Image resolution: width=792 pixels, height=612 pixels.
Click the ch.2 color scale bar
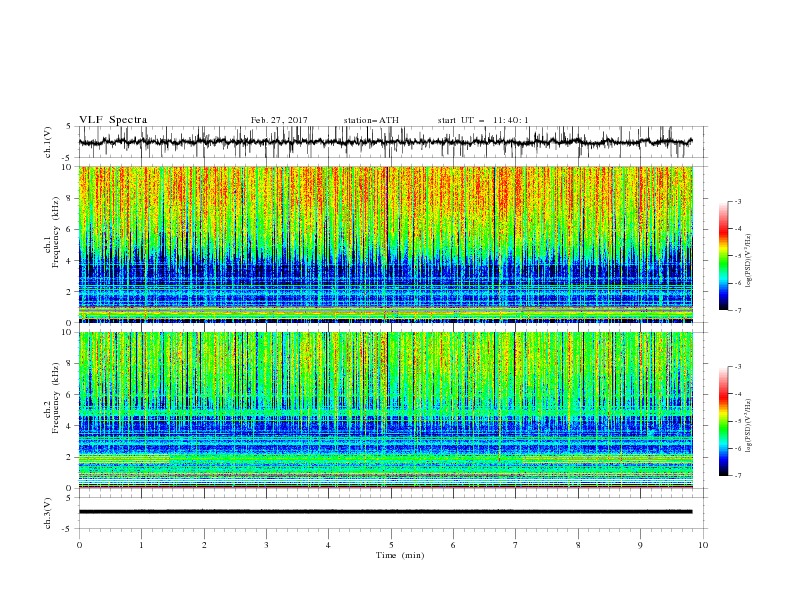[724, 421]
